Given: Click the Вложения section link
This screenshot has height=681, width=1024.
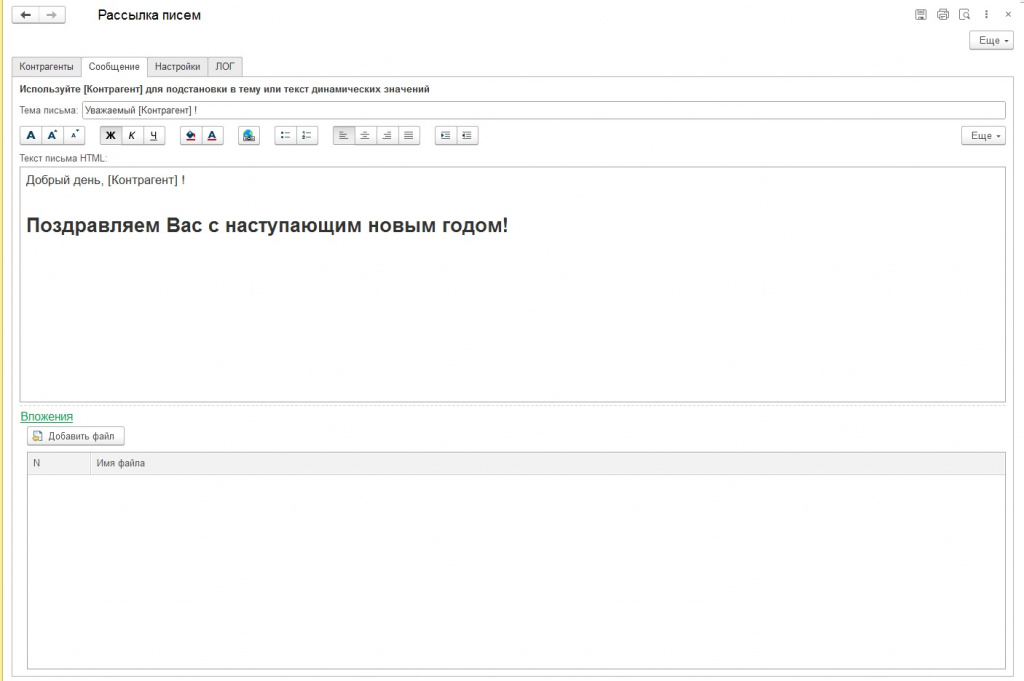Looking at the screenshot, I should (46, 416).
